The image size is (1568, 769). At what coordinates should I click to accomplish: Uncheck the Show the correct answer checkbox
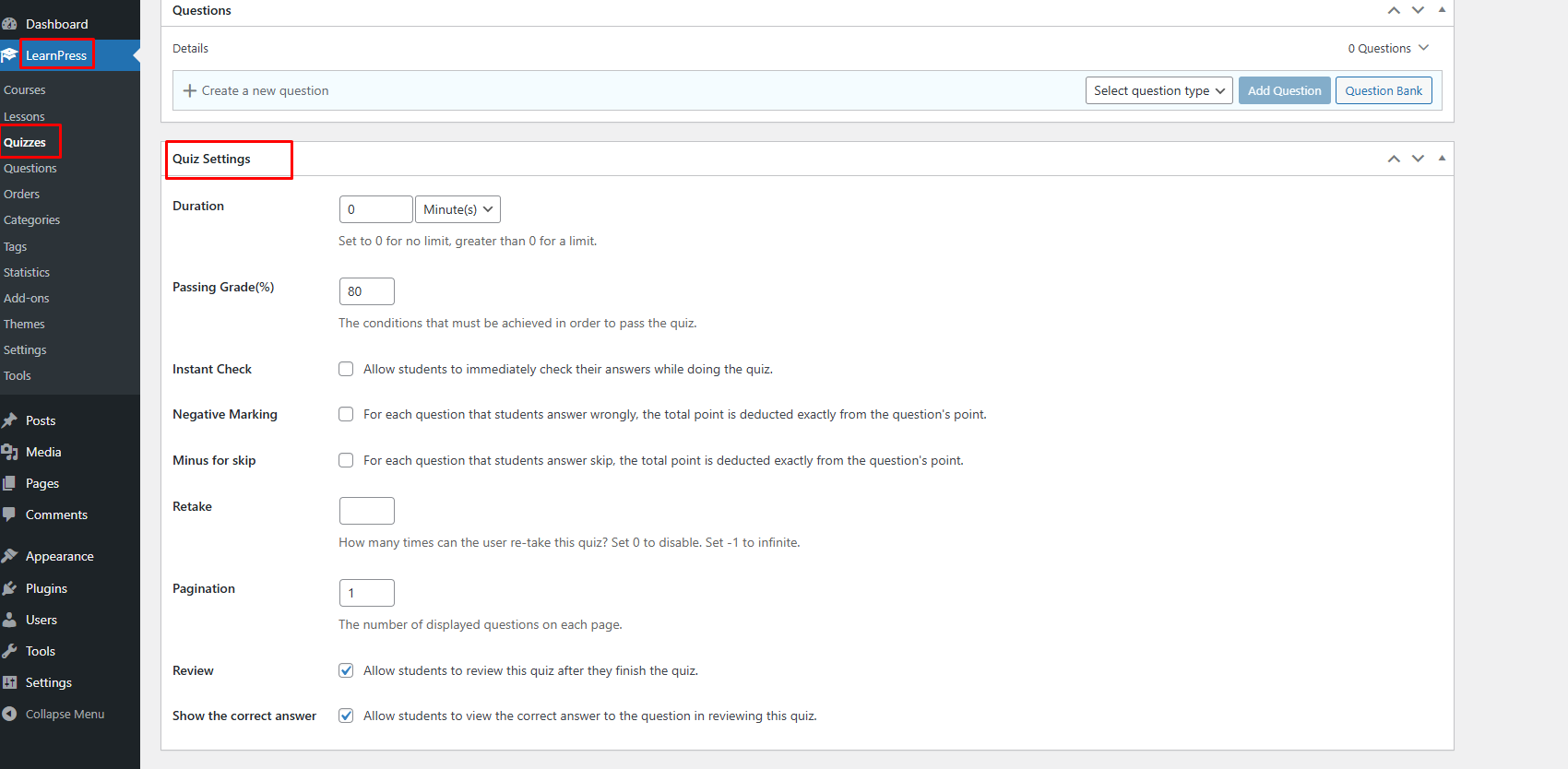[x=346, y=716]
